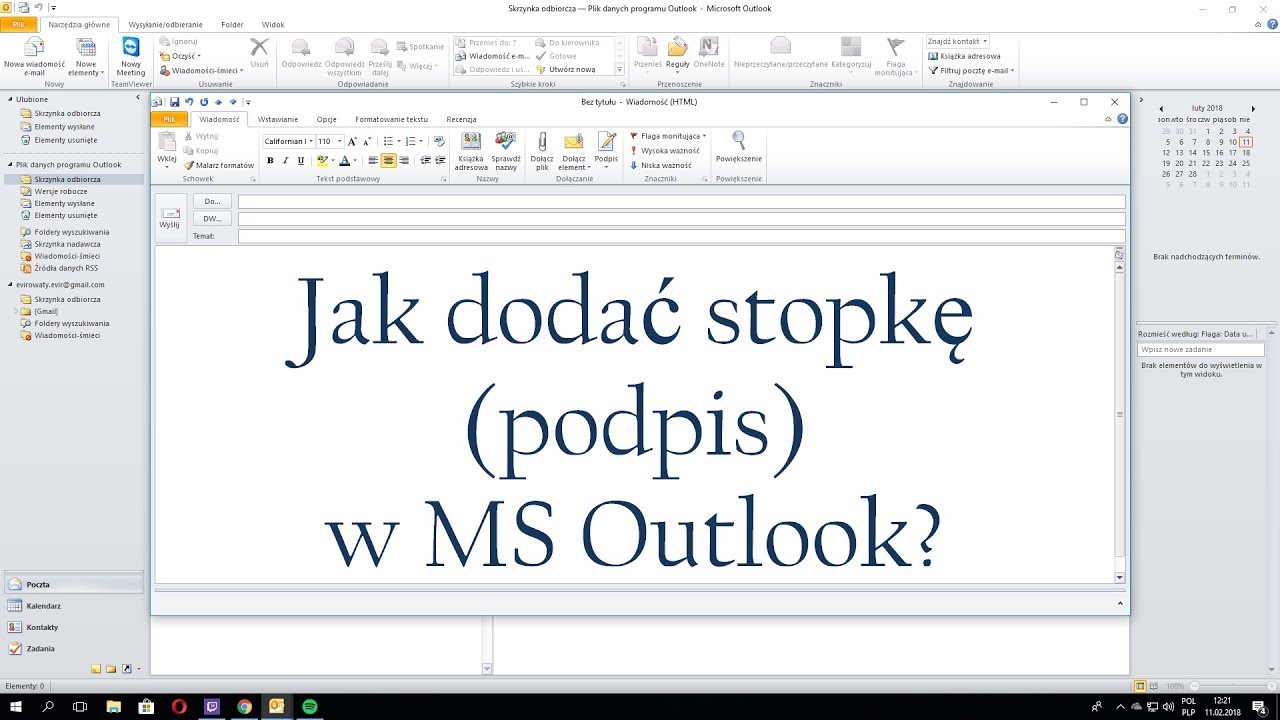This screenshot has width=1280, height=720.
Task: Expand the [Gmail] folder
Action: pos(16,311)
